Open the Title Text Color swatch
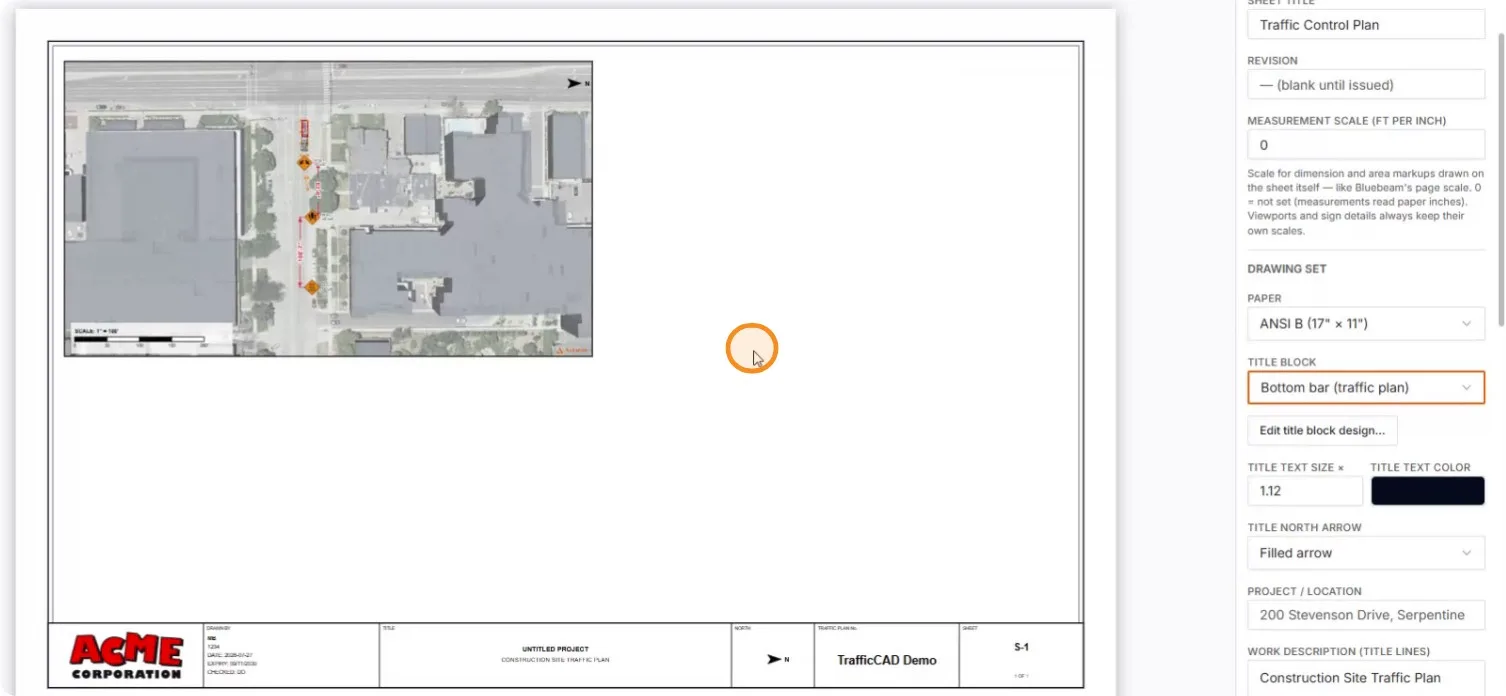This screenshot has width=1506, height=696. (x=1427, y=491)
